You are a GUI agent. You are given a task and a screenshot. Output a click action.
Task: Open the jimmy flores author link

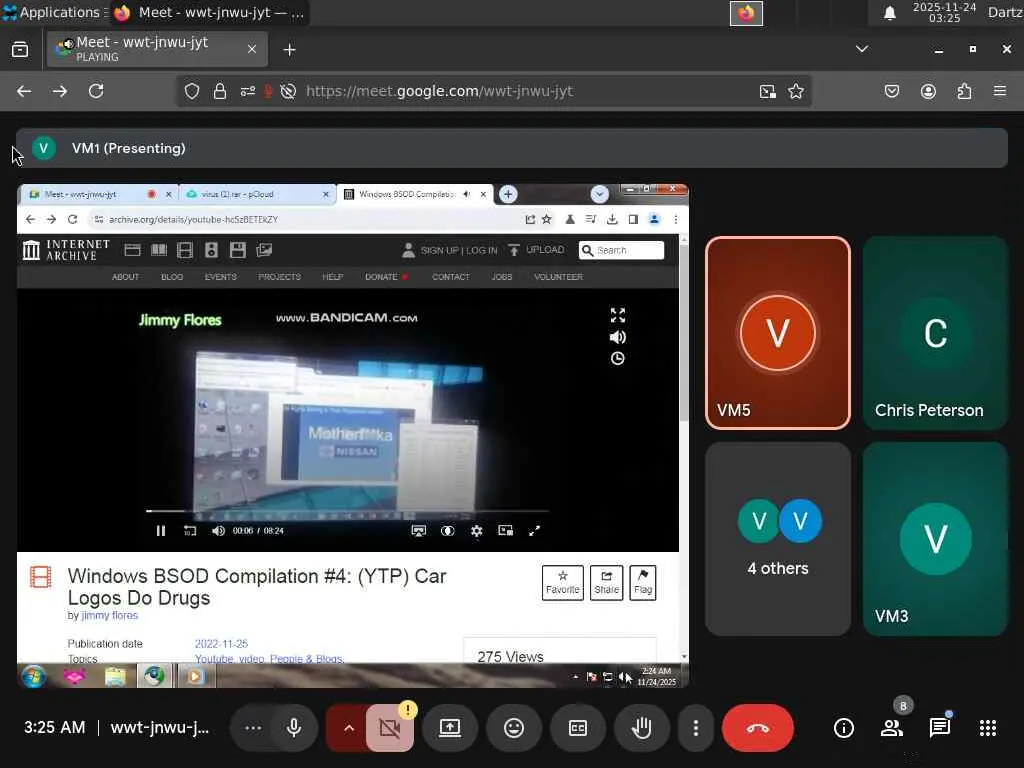(x=110, y=615)
